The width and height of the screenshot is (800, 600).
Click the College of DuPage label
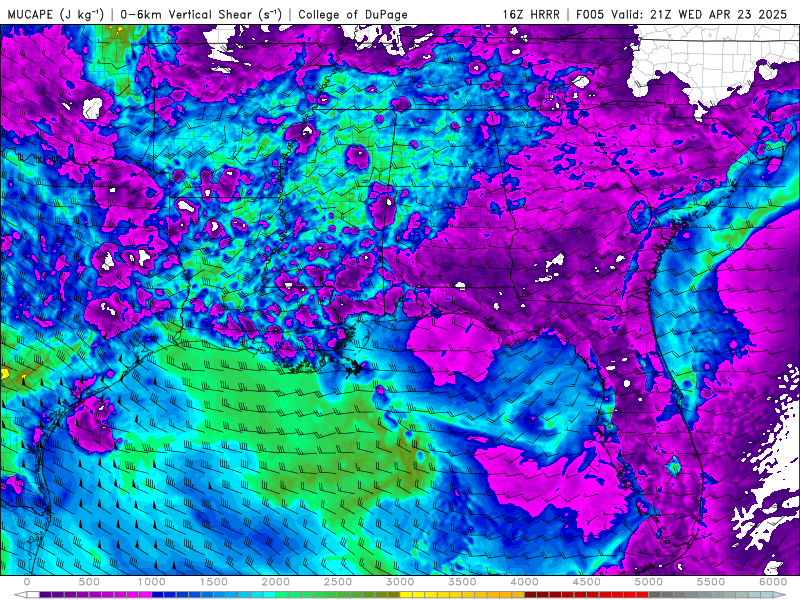click(x=353, y=14)
